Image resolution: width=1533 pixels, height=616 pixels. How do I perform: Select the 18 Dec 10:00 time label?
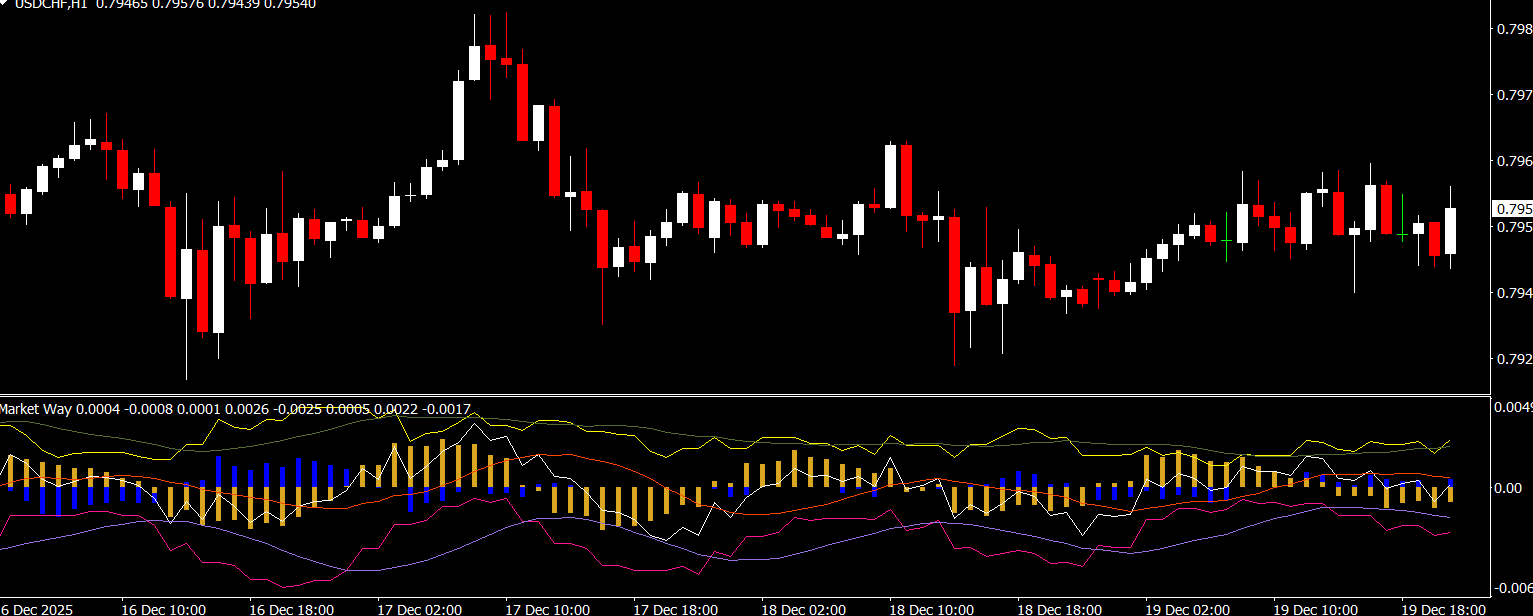[x=931, y=608]
